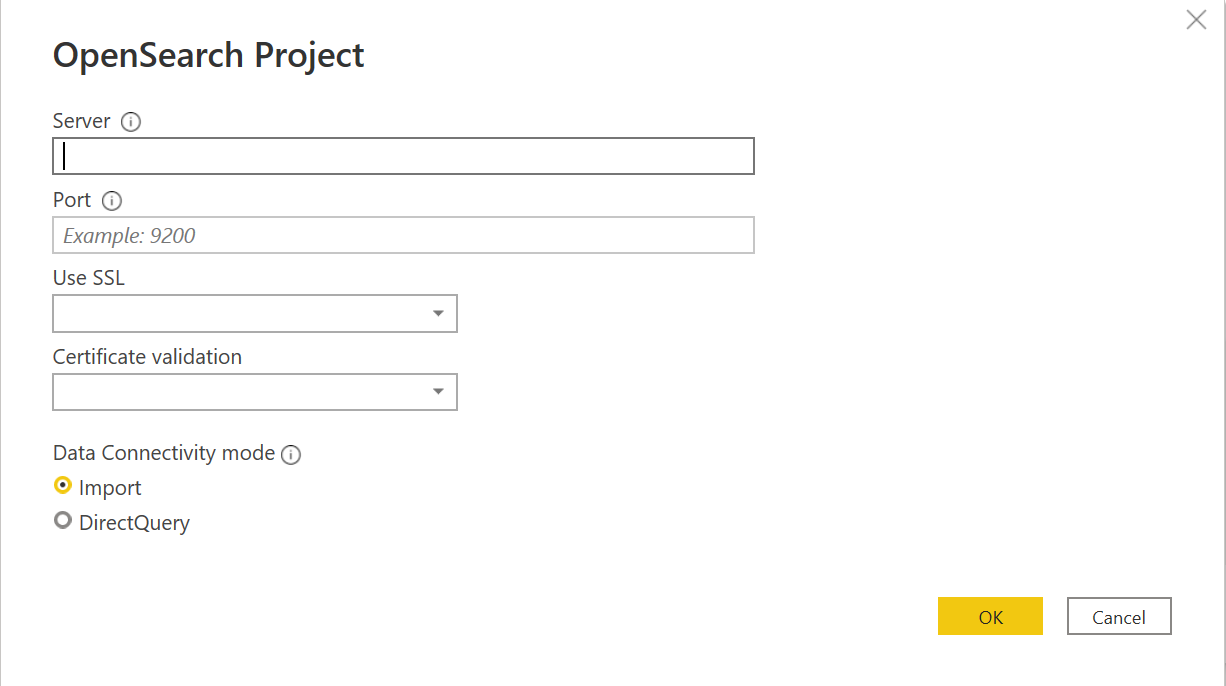
Task: Click the Server field label
Action: (x=82, y=121)
